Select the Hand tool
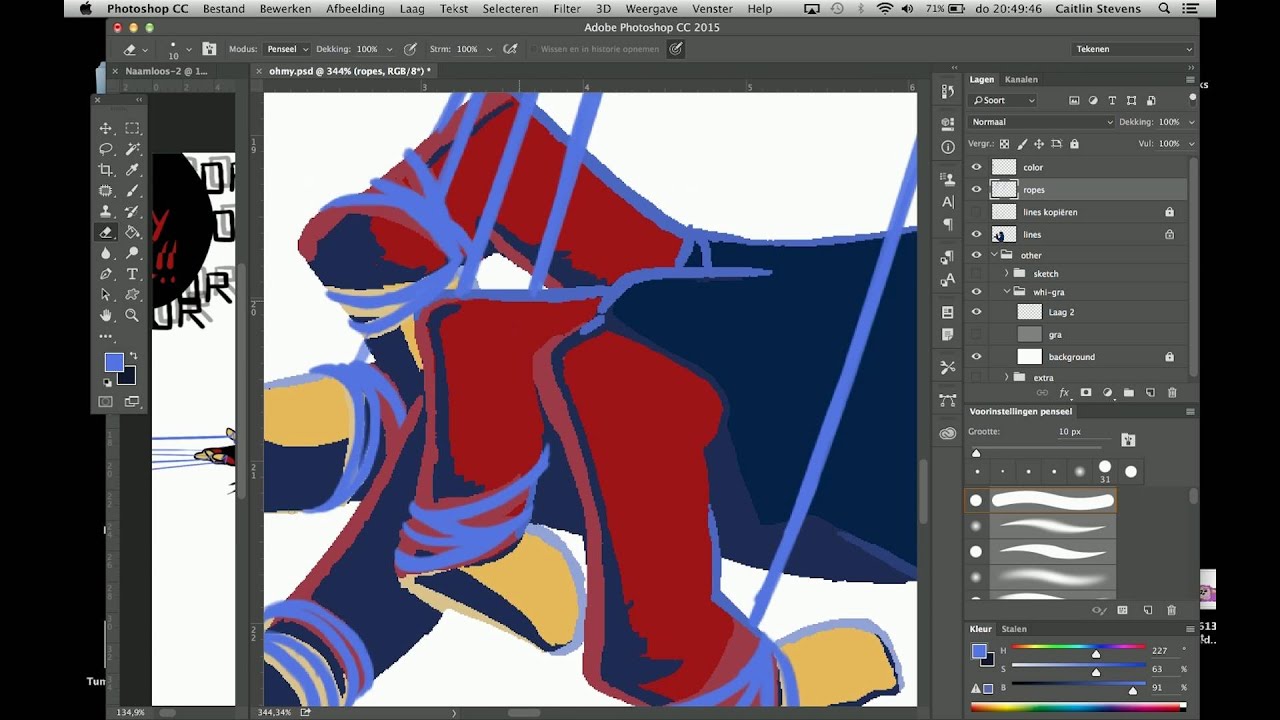The height and width of the screenshot is (720, 1280). click(x=106, y=316)
